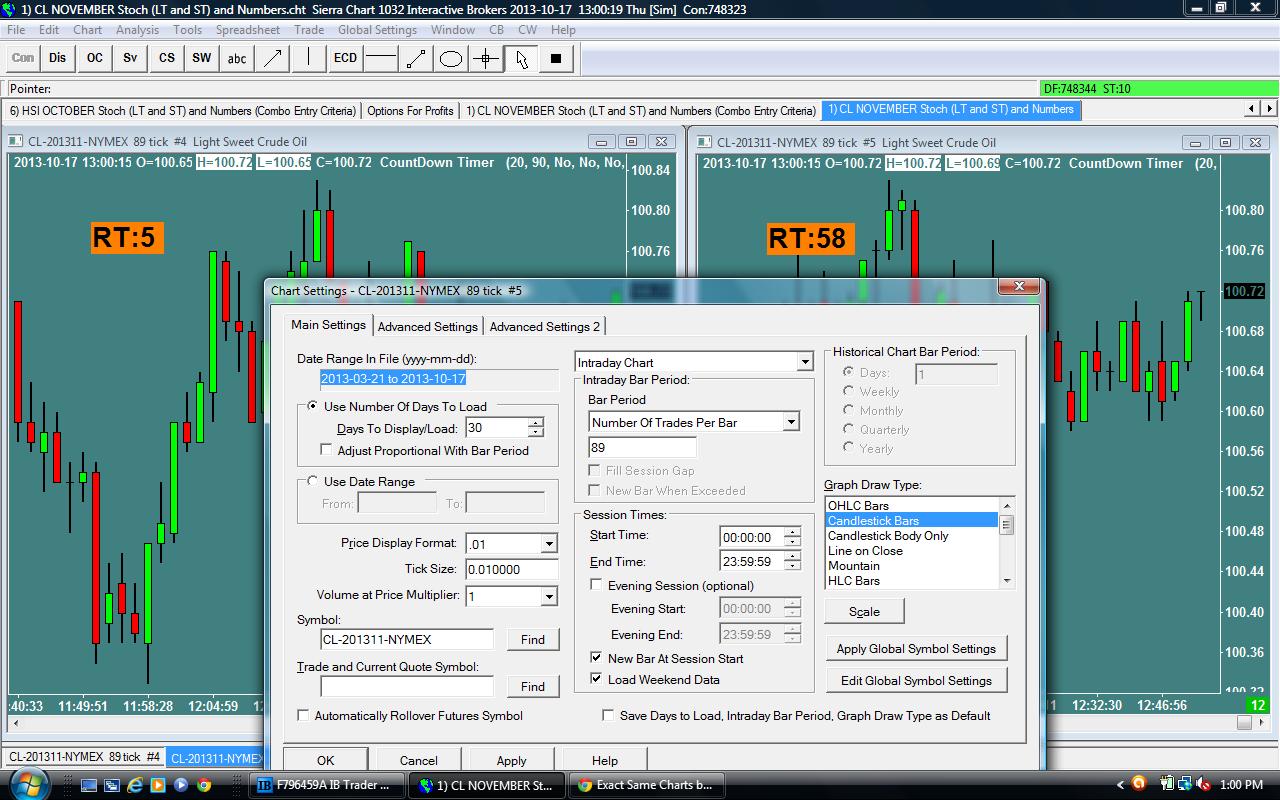This screenshot has height=800, width=1280.
Task: Click the black square stop toolbar icon
Action: click(556, 58)
